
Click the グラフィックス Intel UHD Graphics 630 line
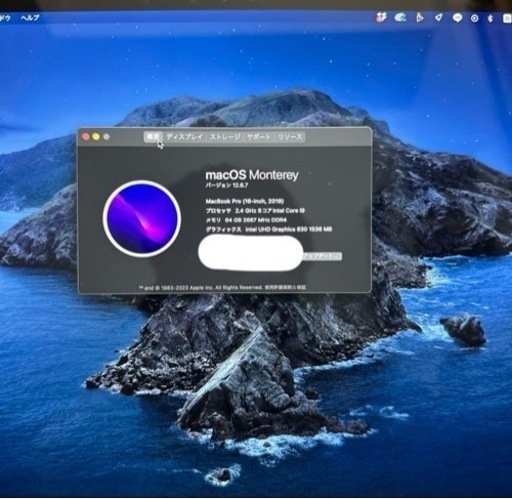pos(269,229)
